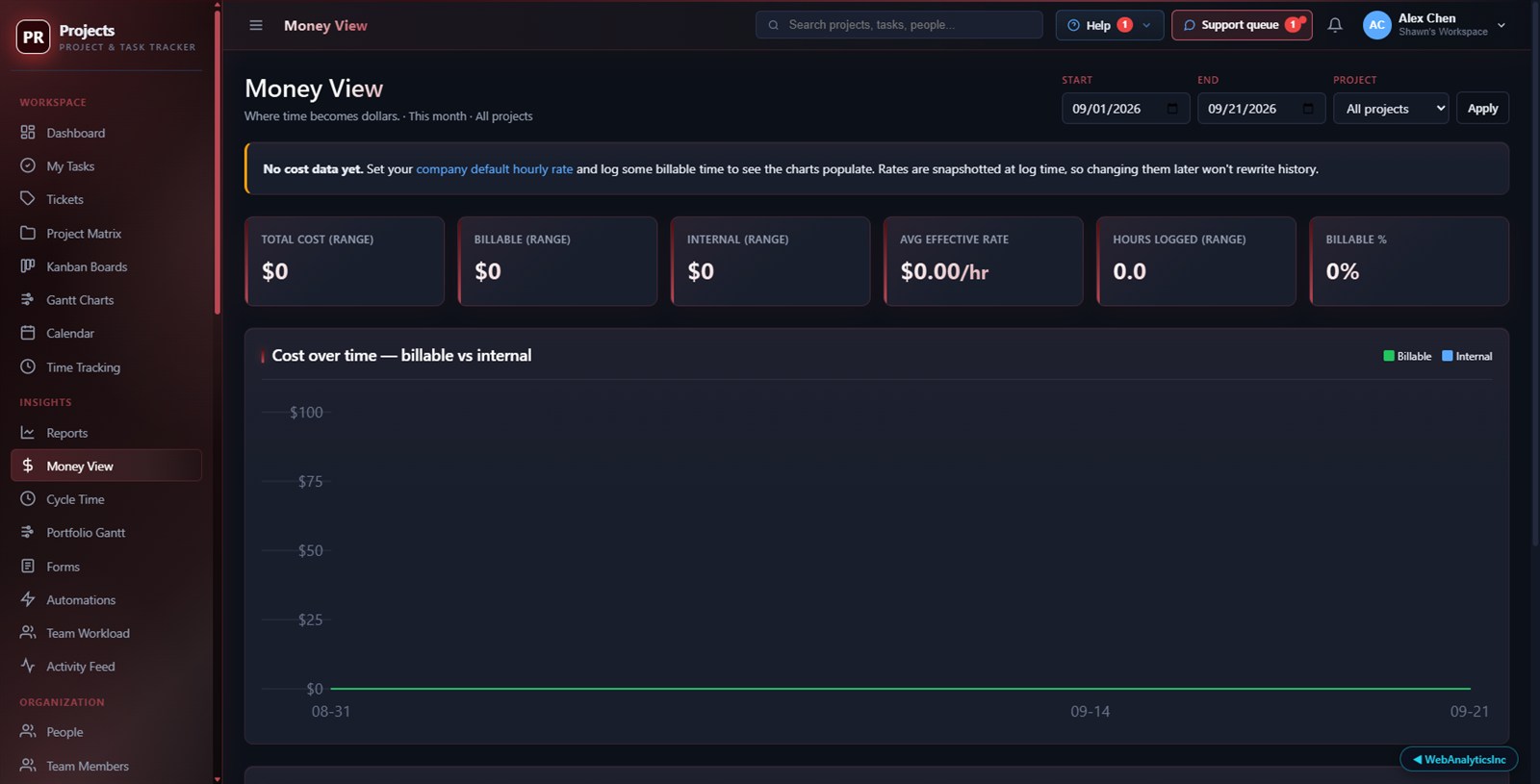Click the Cycle Time clock icon

(x=28, y=499)
